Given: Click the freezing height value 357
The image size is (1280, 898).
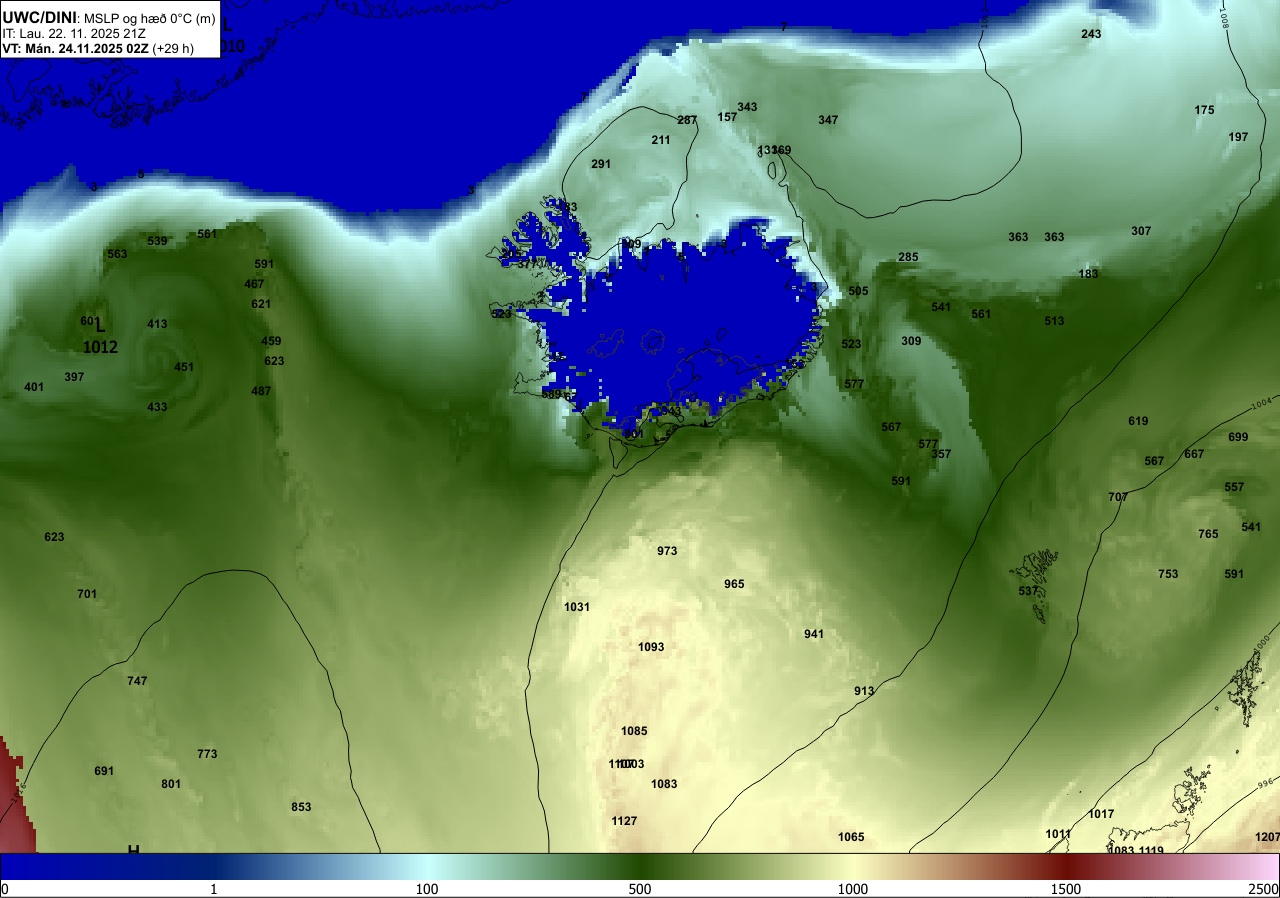Looking at the screenshot, I should pyautogui.click(x=941, y=454).
